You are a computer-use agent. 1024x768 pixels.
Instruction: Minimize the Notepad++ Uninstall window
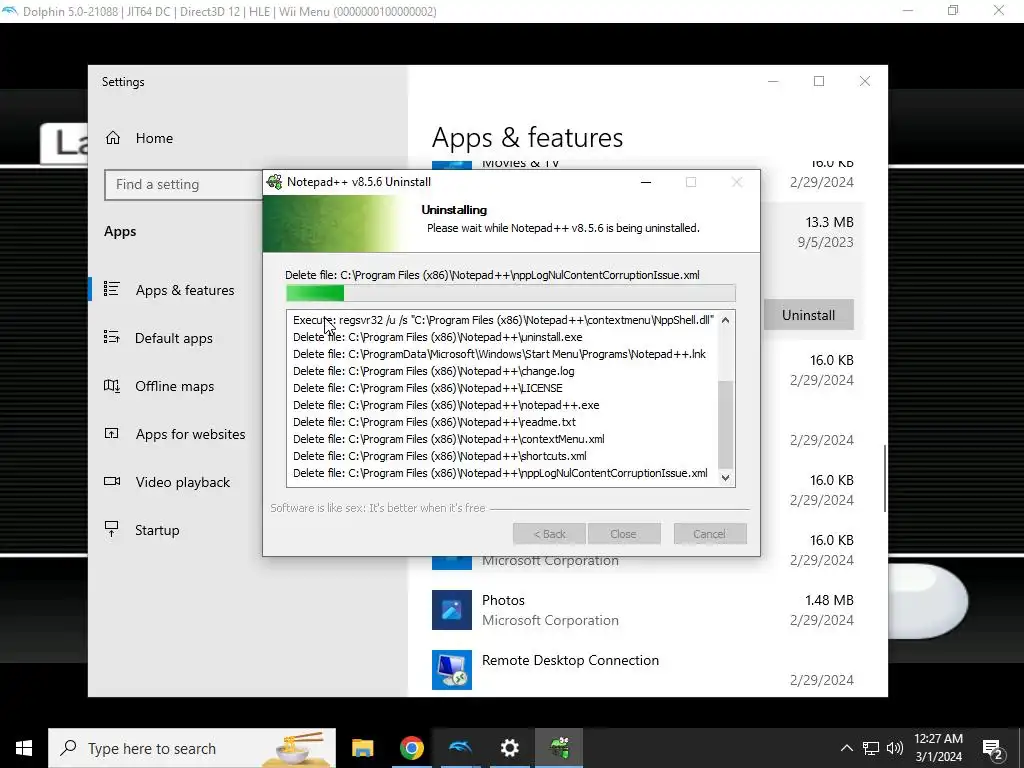pos(646,182)
